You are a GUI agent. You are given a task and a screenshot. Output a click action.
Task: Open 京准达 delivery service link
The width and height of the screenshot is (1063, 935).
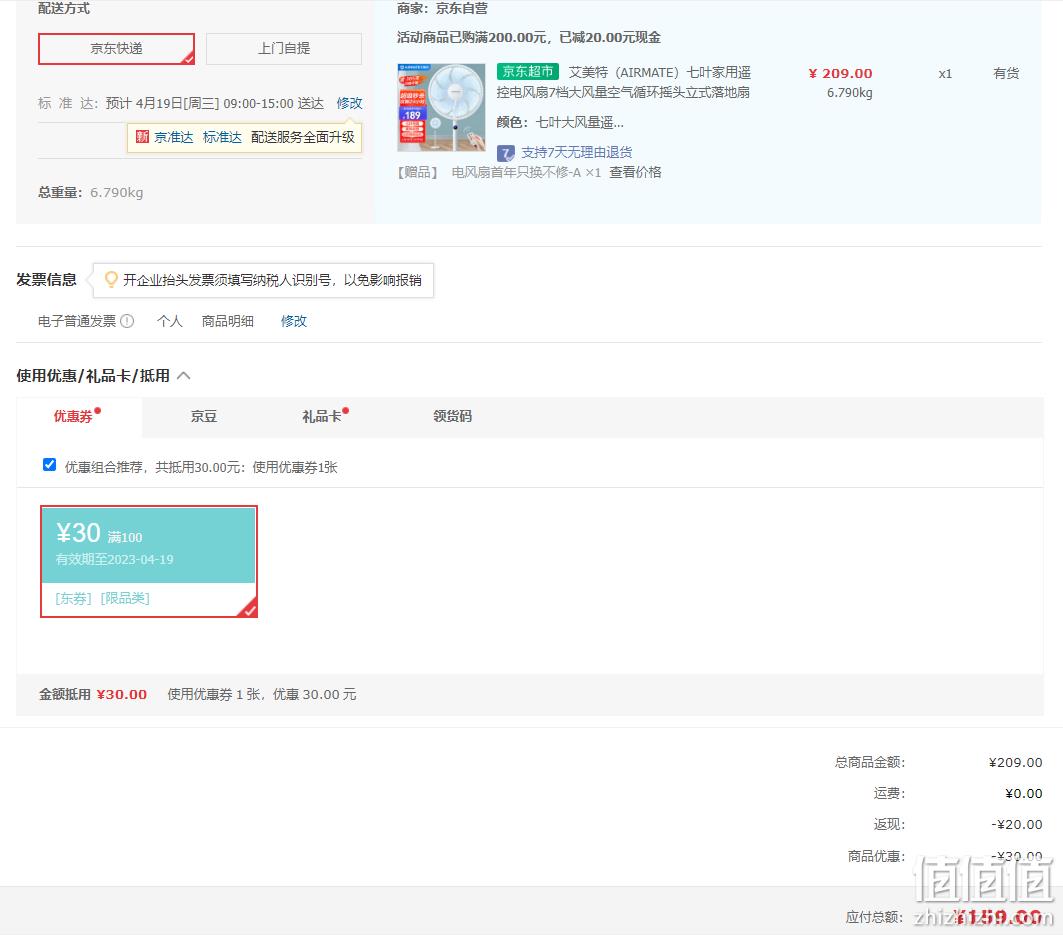[x=174, y=137]
